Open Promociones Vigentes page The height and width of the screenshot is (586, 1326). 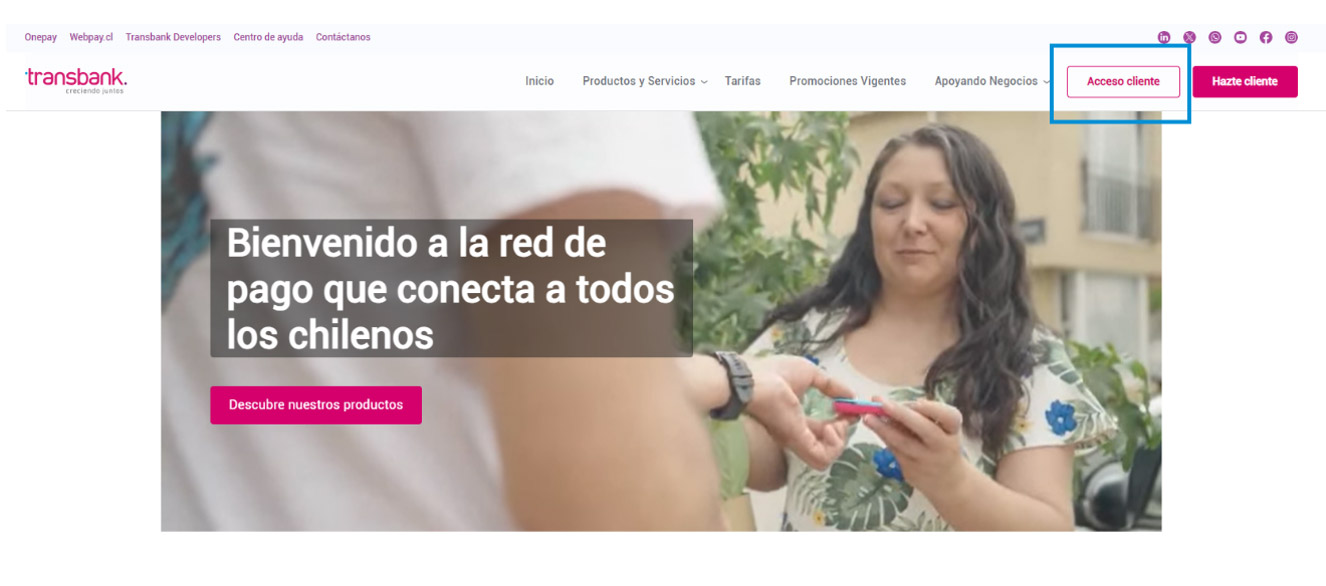847,81
